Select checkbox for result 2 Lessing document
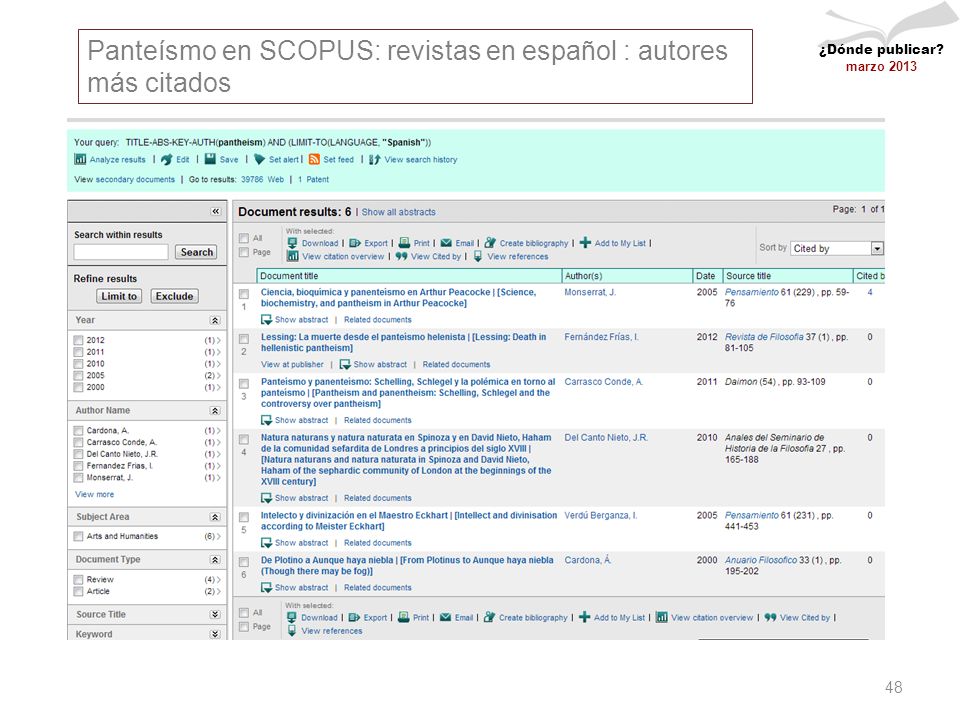This screenshot has width=960, height=720. coord(244,339)
